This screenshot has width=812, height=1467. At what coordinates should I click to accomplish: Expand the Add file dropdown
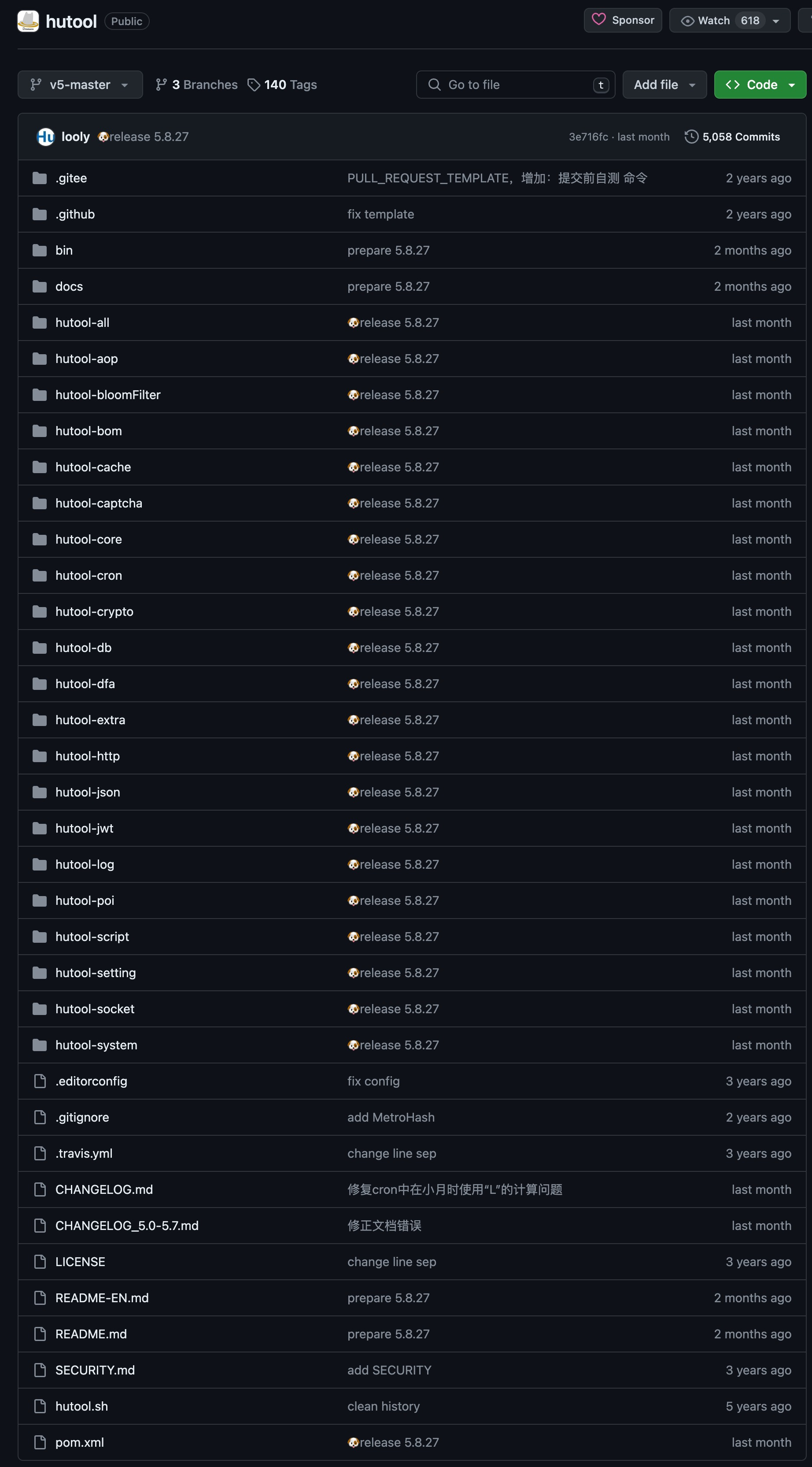coord(664,85)
